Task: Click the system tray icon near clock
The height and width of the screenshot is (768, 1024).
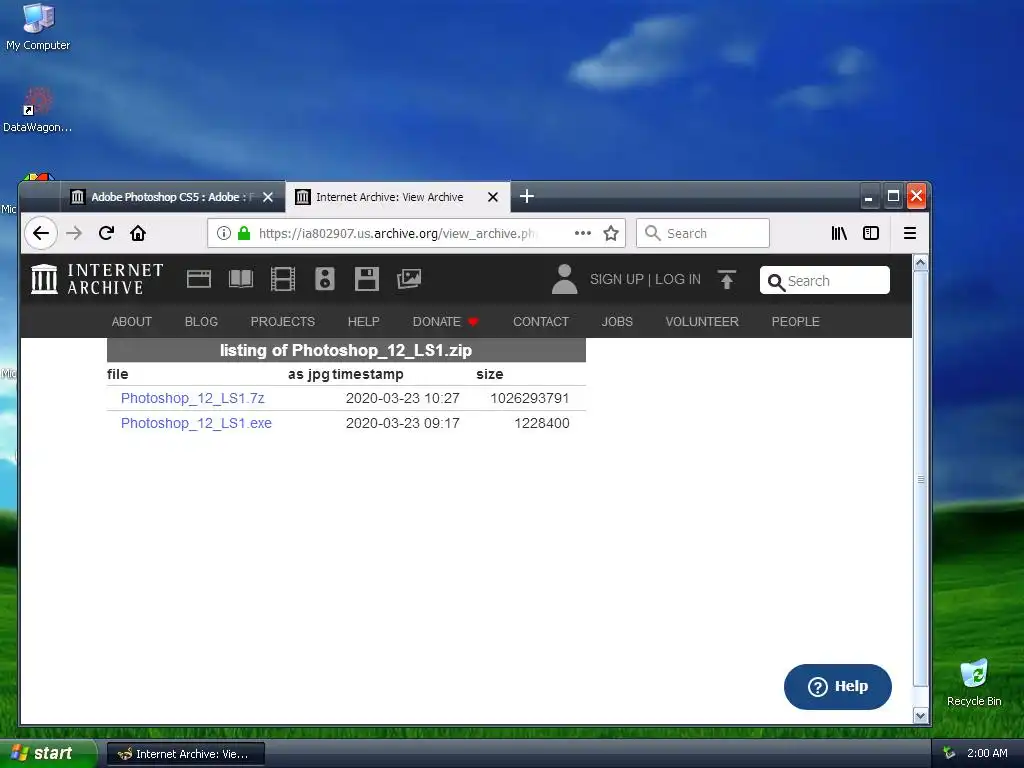Action: click(x=948, y=753)
